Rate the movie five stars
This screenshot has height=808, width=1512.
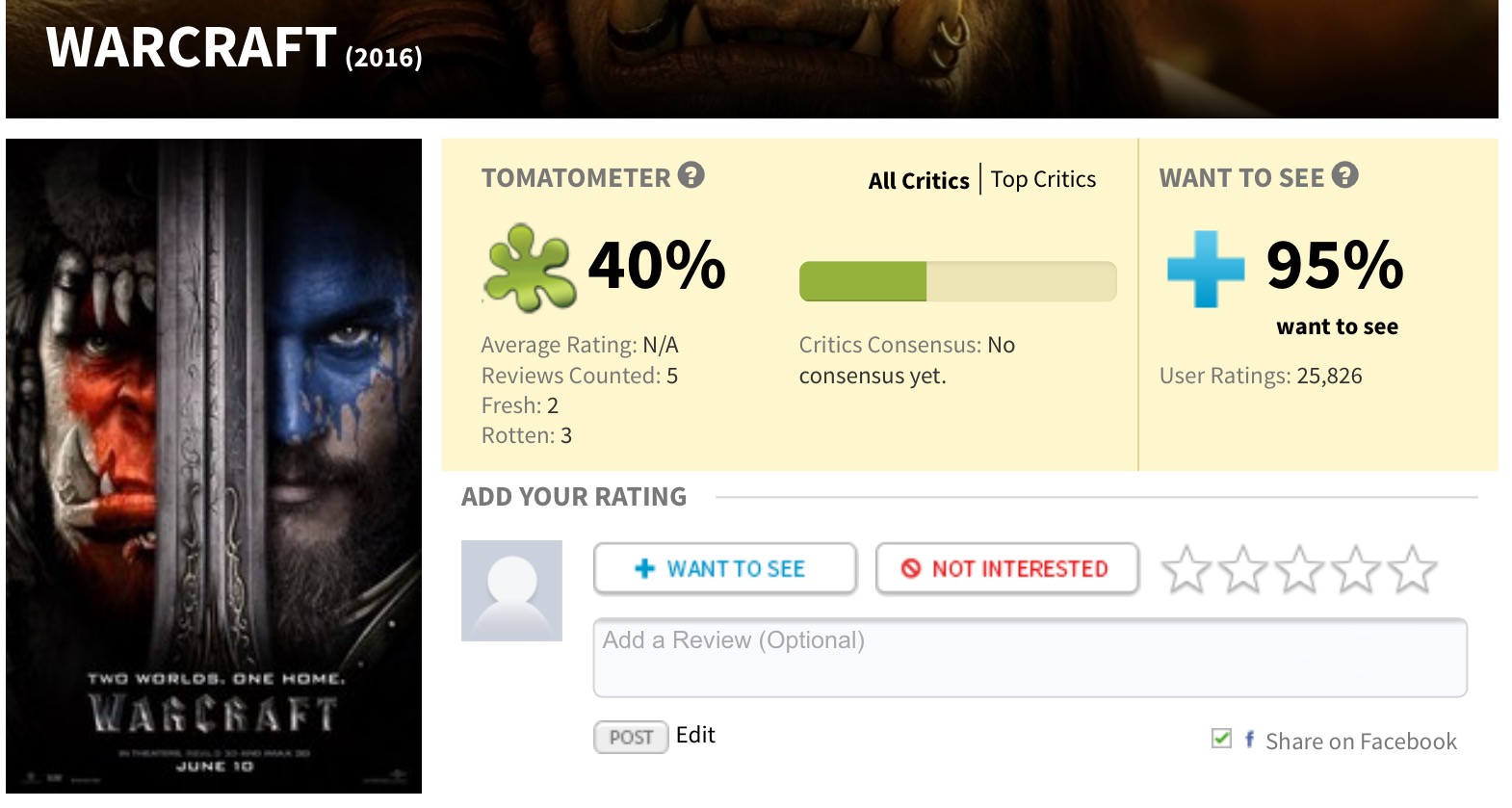coord(1412,569)
